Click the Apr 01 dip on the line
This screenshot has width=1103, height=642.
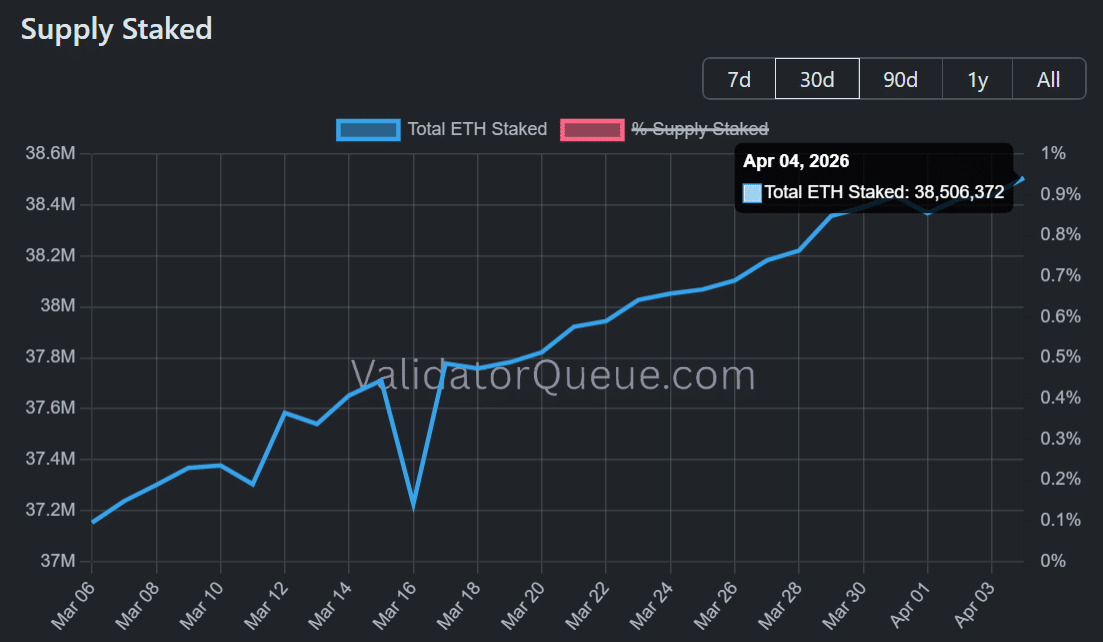(x=928, y=213)
